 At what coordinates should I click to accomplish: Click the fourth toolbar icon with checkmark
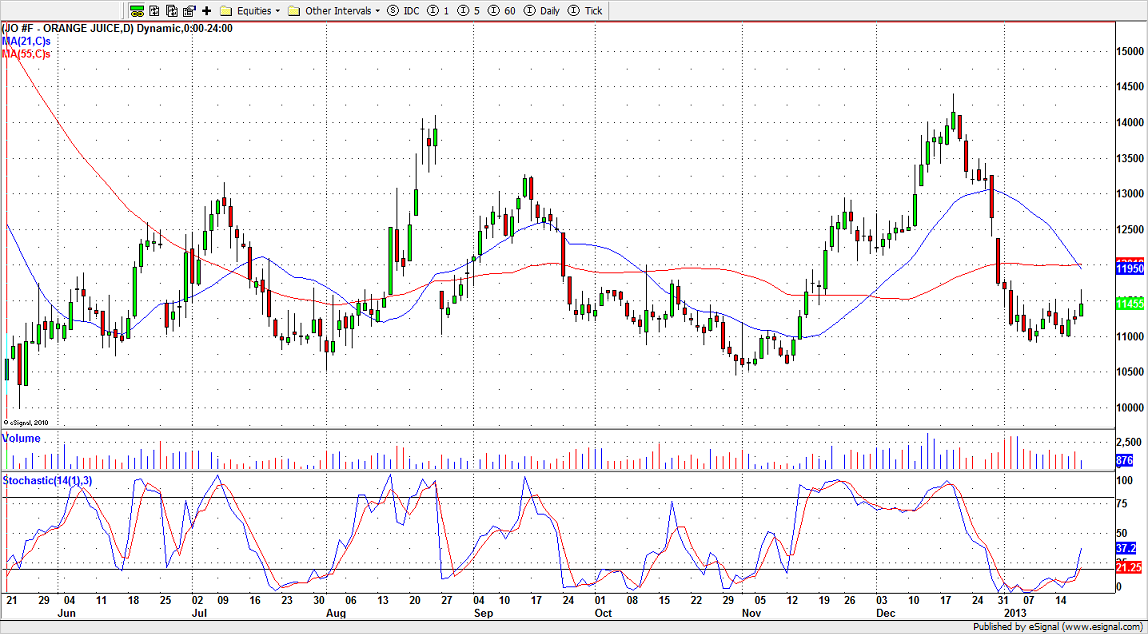[x=188, y=10]
